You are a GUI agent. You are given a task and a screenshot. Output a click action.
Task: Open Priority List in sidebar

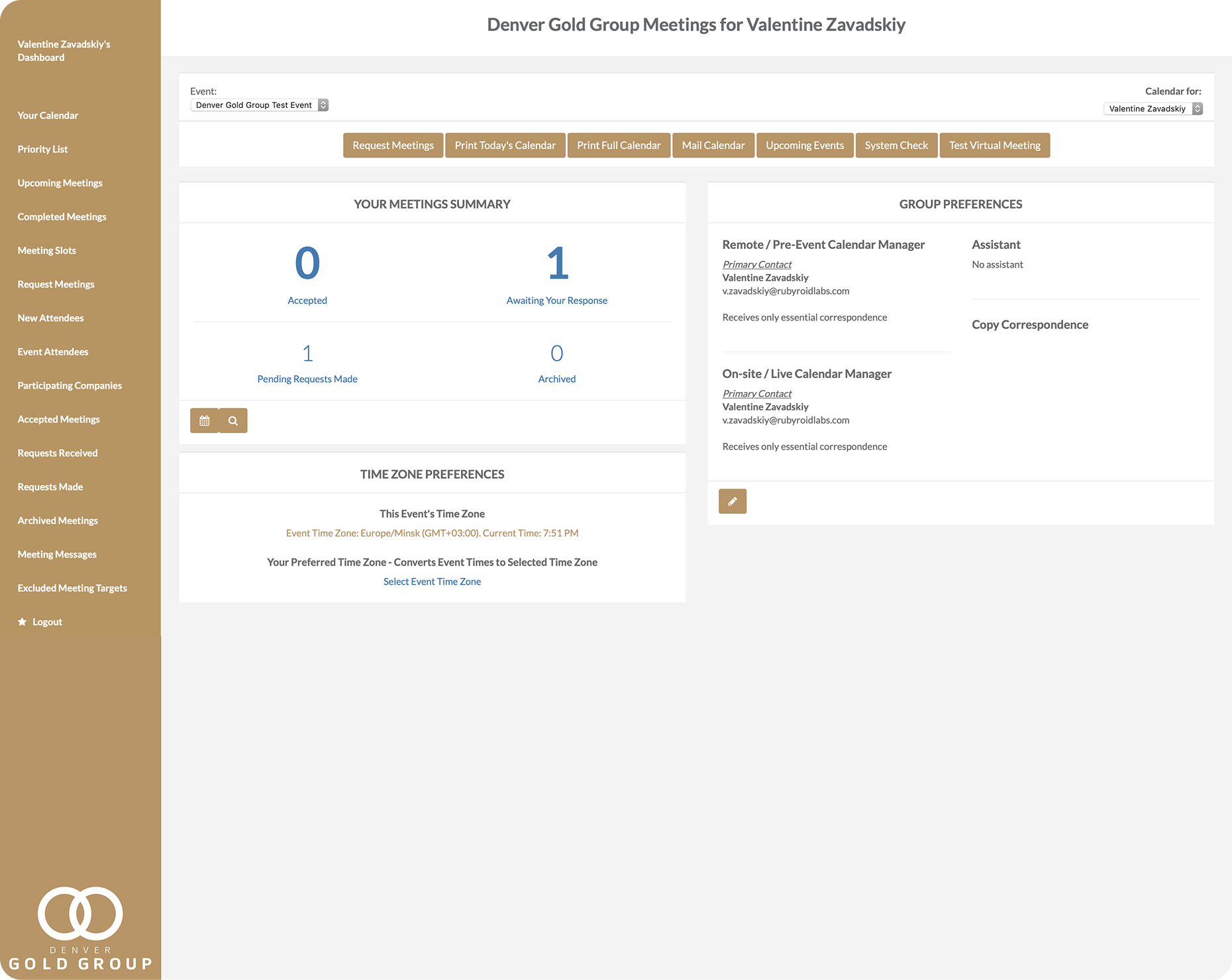point(42,149)
